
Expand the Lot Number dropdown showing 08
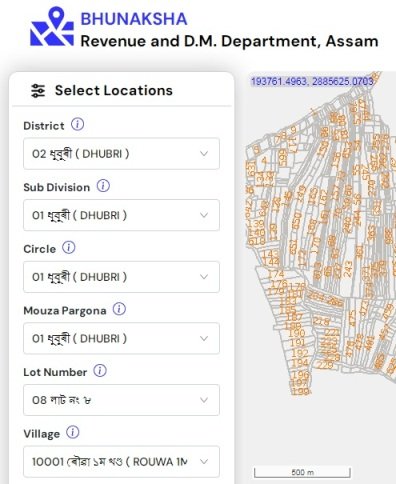pos(121,400)
